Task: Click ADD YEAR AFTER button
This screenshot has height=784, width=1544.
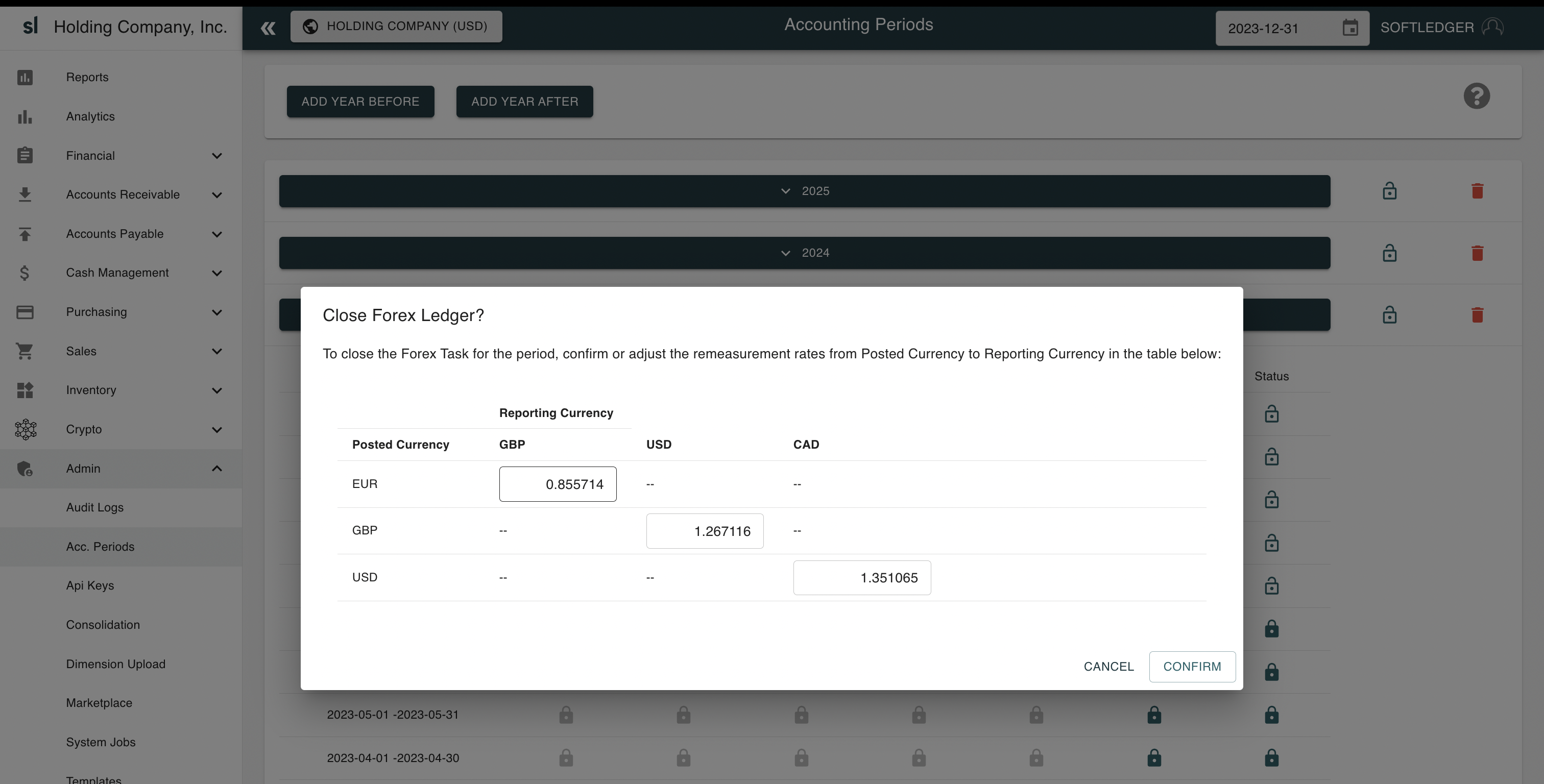Action: (524, 101)
